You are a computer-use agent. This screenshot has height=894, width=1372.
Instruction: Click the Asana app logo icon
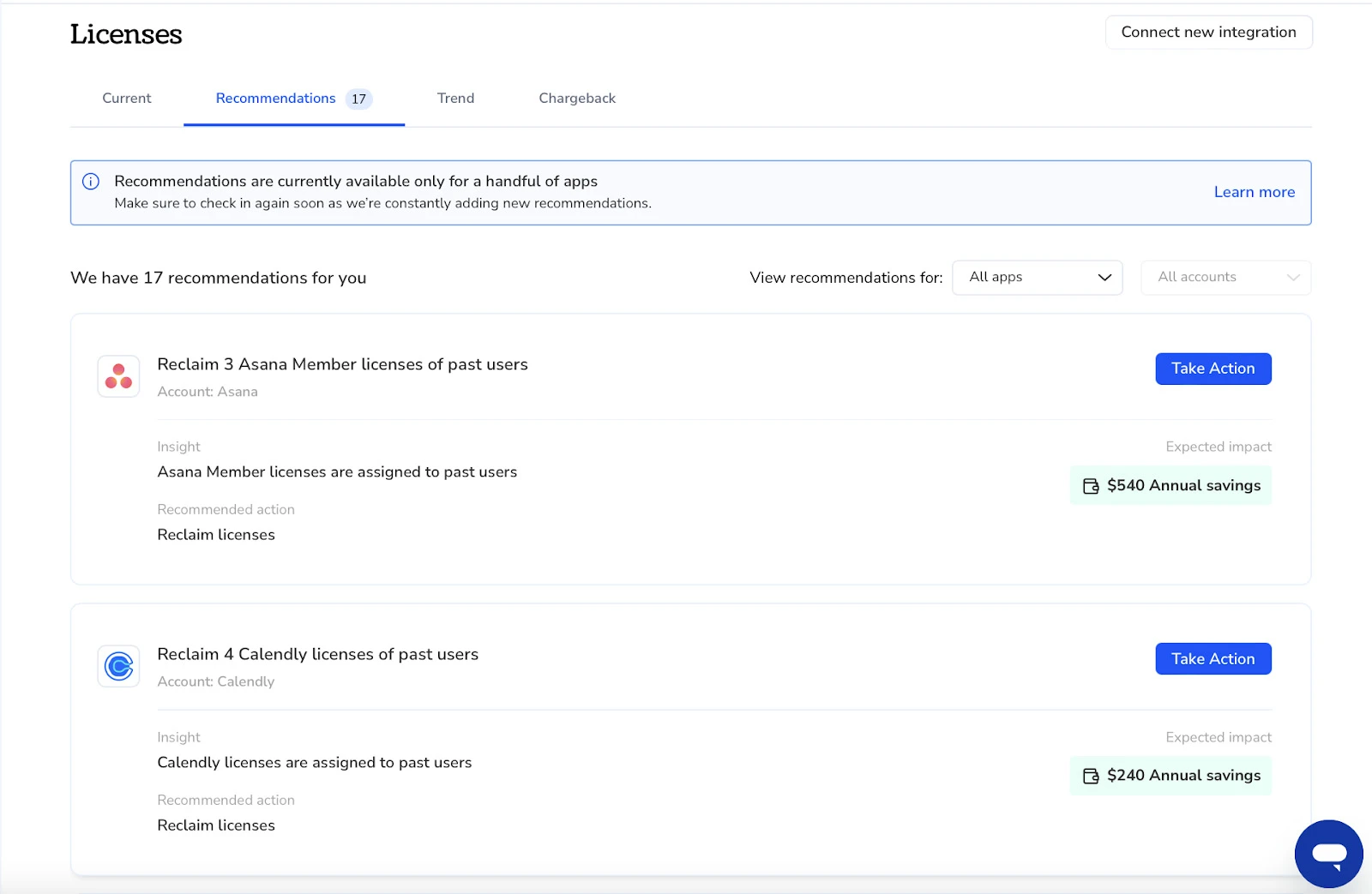click(x=118, y=376)
